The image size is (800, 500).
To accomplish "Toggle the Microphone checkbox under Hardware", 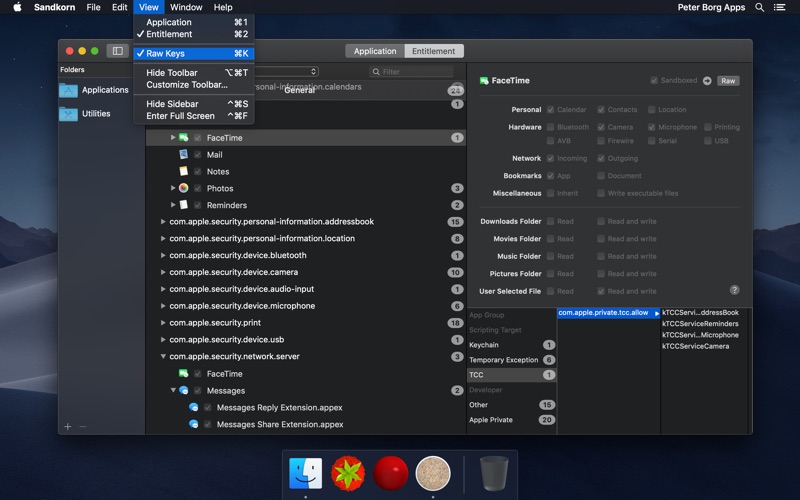I will 652,127.
